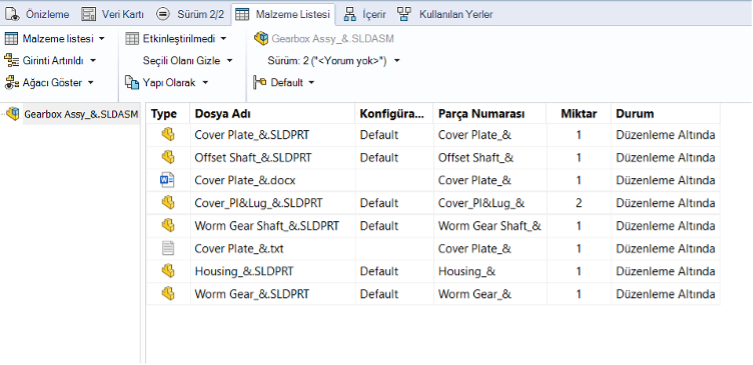Click the text file icon for Cover Plate_&.txt
This screenshot has width=753, height=365.
click(168, 248)
